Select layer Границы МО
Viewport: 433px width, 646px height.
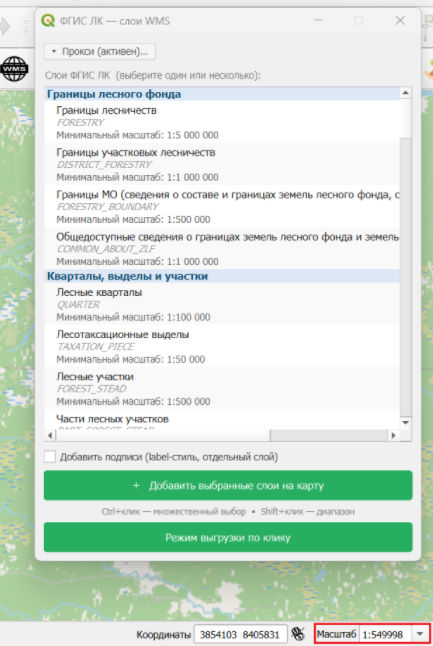coord(222,206)
